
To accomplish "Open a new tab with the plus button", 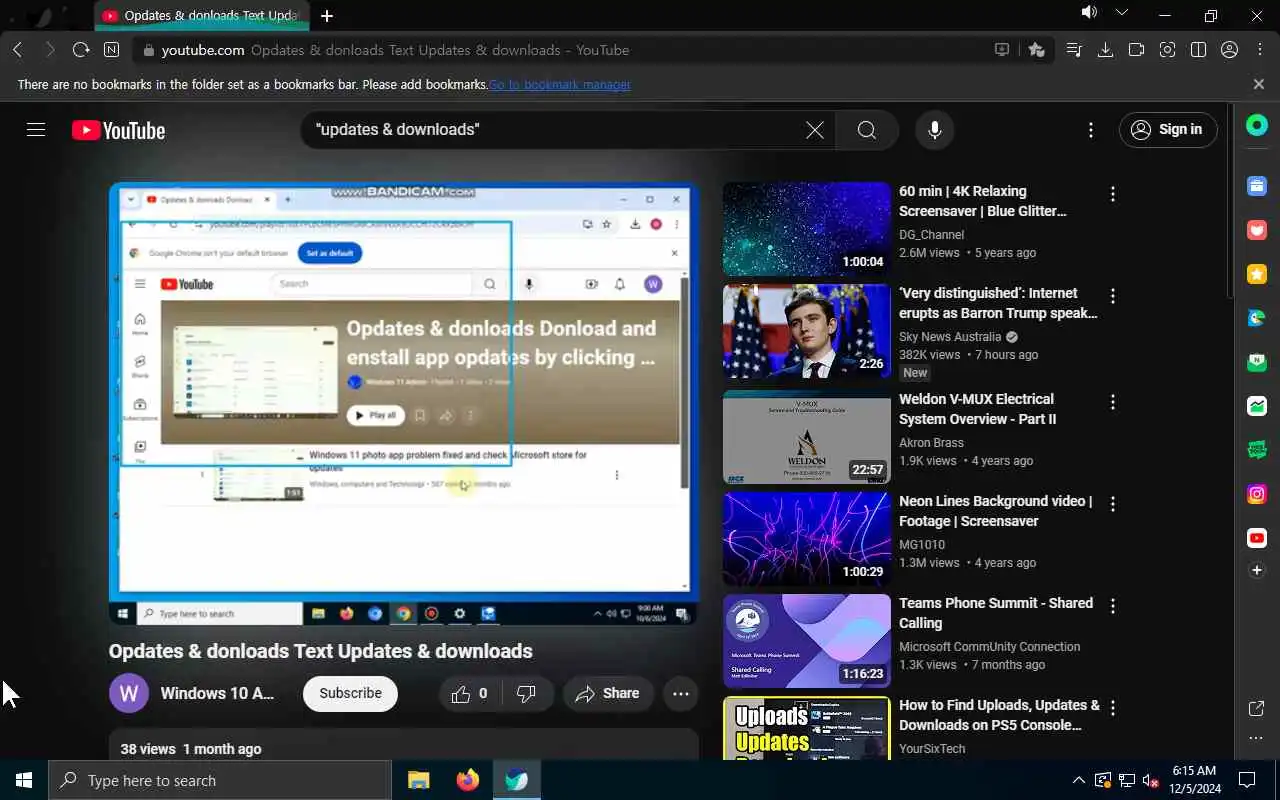I will point(327,16).
